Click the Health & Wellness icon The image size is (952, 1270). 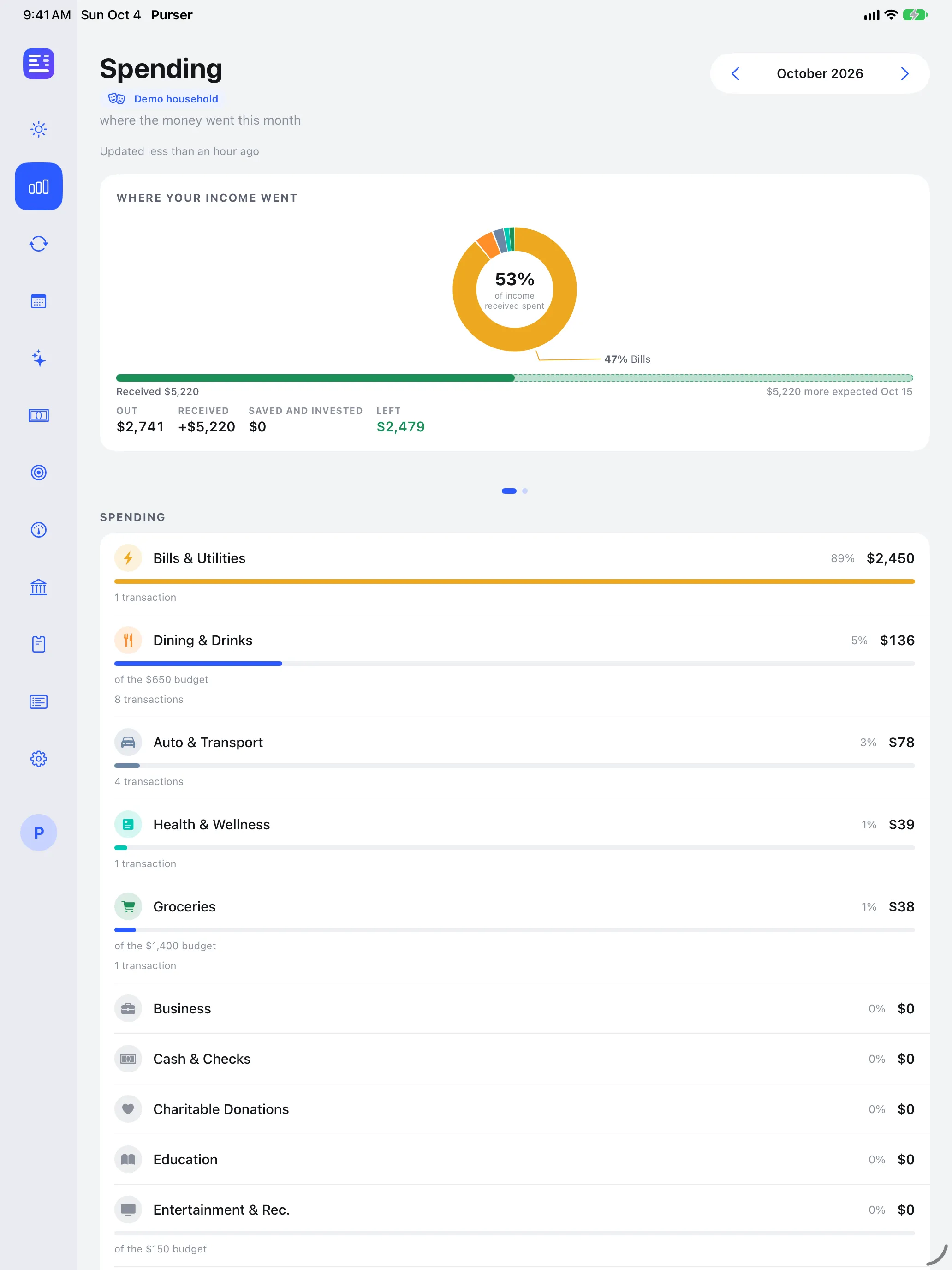point(128,825)
